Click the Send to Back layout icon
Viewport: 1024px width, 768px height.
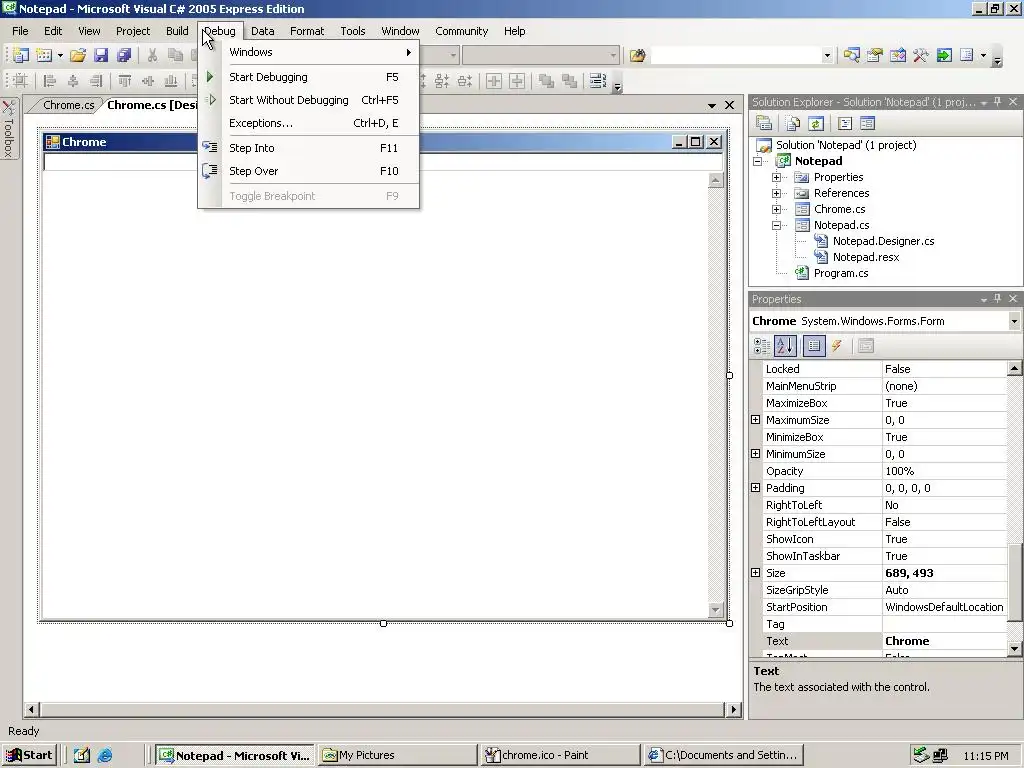click(x=569, y=81)
